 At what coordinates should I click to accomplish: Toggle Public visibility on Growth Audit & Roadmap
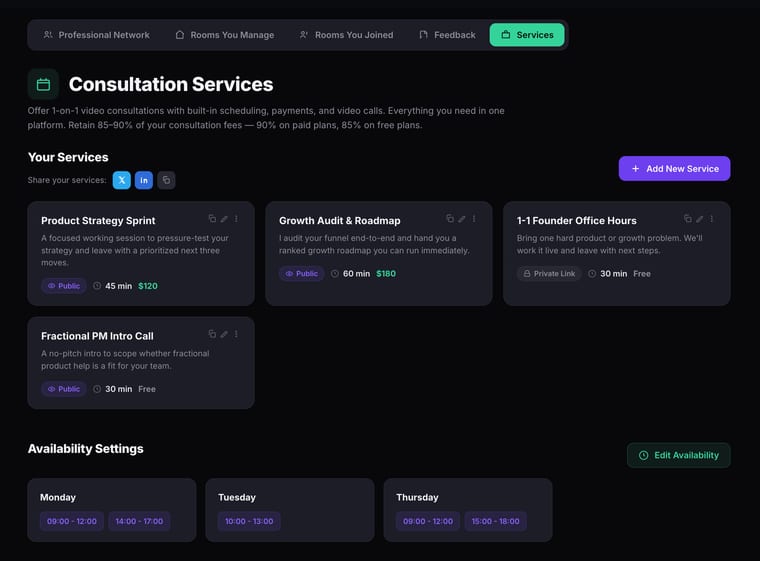[x=301, y=274]
